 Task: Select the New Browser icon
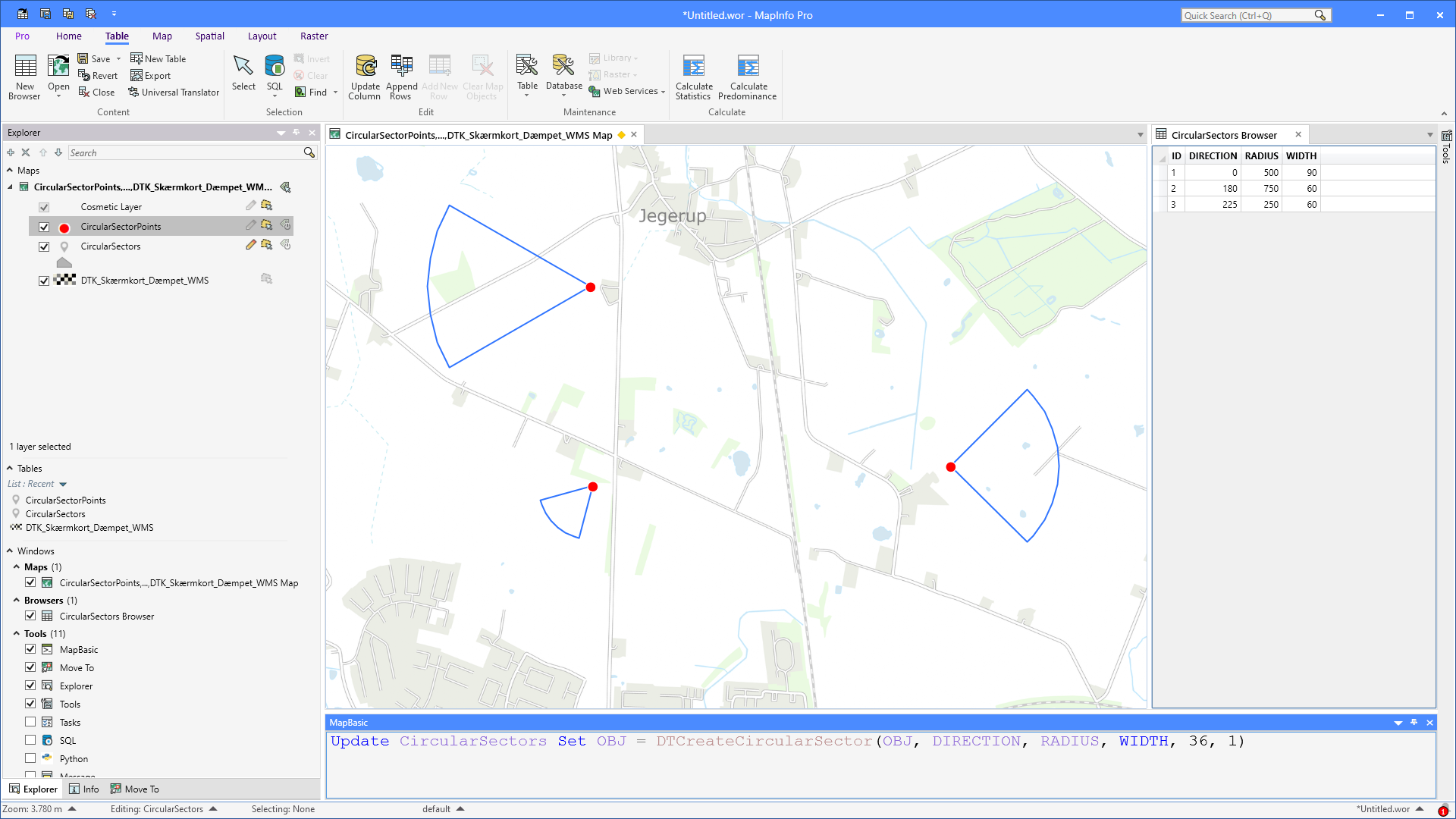click(24, 76)
